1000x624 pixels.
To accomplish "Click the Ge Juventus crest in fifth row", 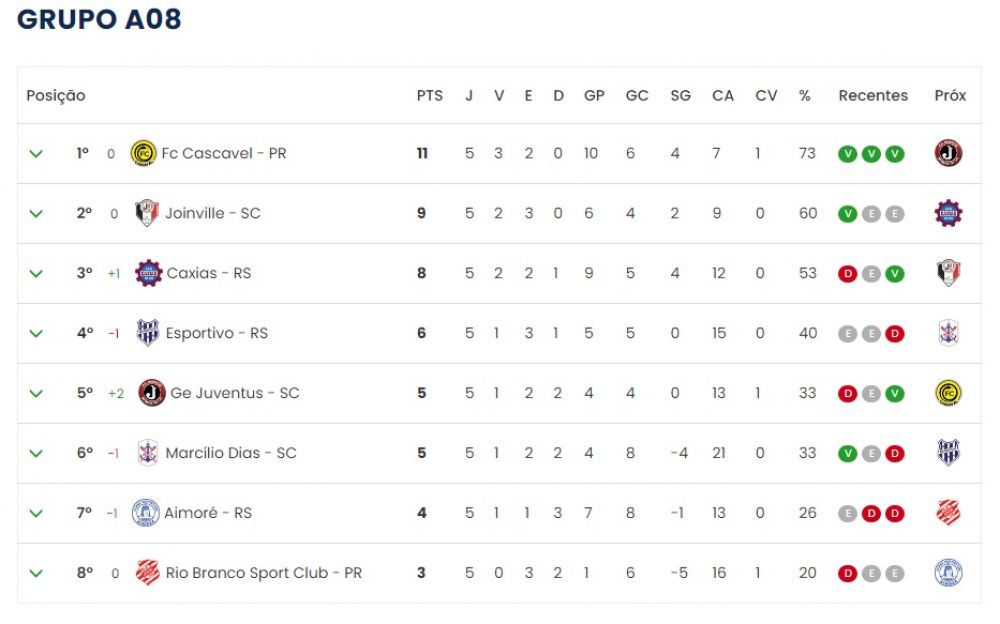I will click(152, 393).
